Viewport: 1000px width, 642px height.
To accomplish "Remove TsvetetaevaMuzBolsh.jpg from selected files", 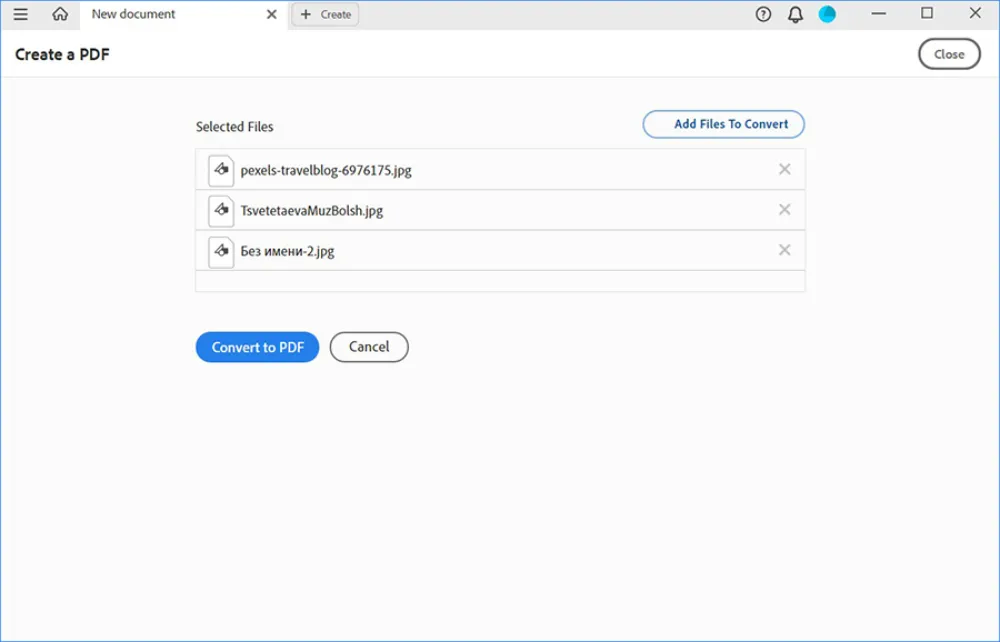I will click(785, 210).
